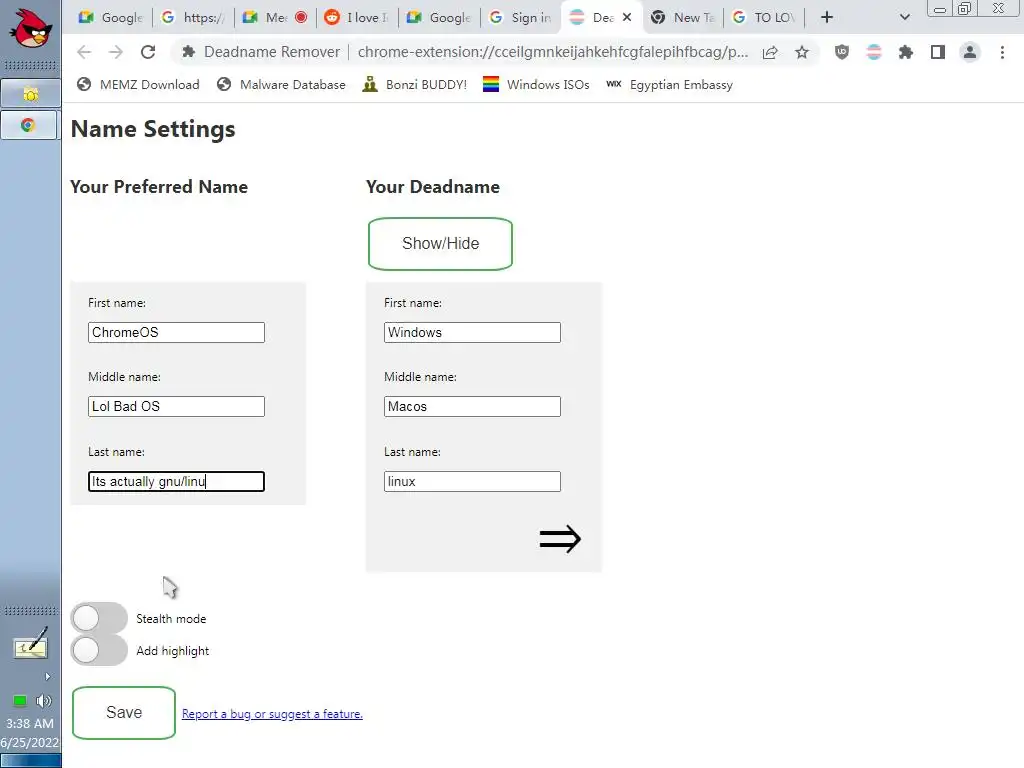Toggle the Add highlight switch
The image size is (1024, 768).
click(x=99, y=650)
